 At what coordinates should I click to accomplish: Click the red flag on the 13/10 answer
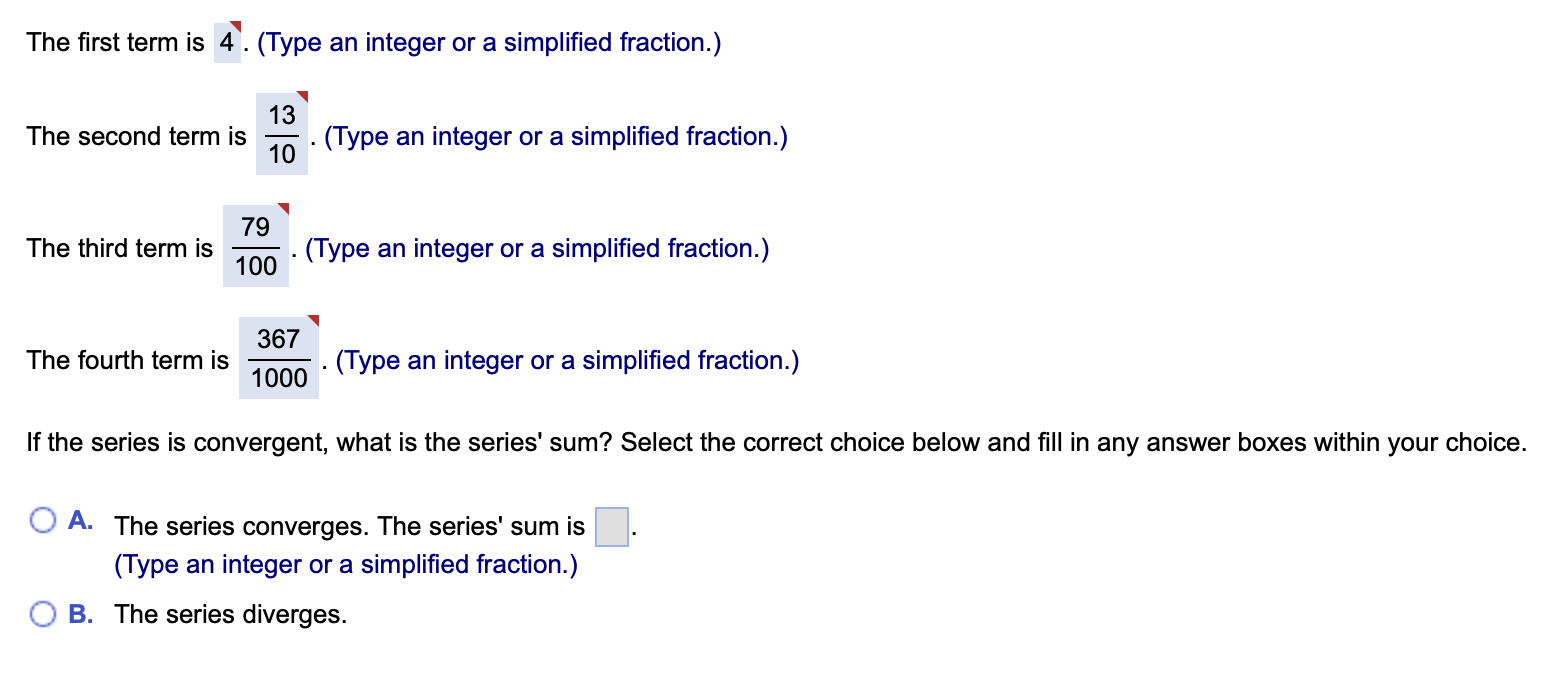click(303, 97)
